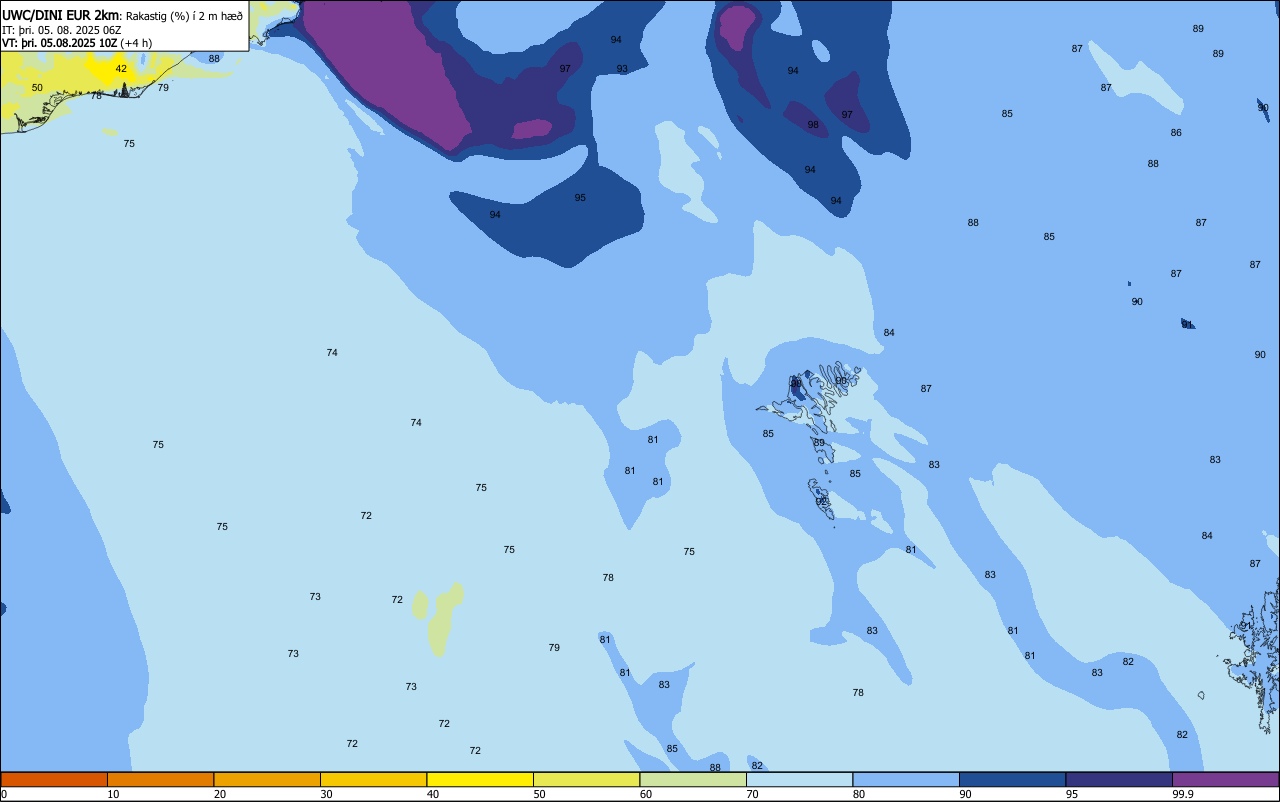Click the legend tick label '0'
Viewport: 1280px width, 802px height.
[4, 794]
